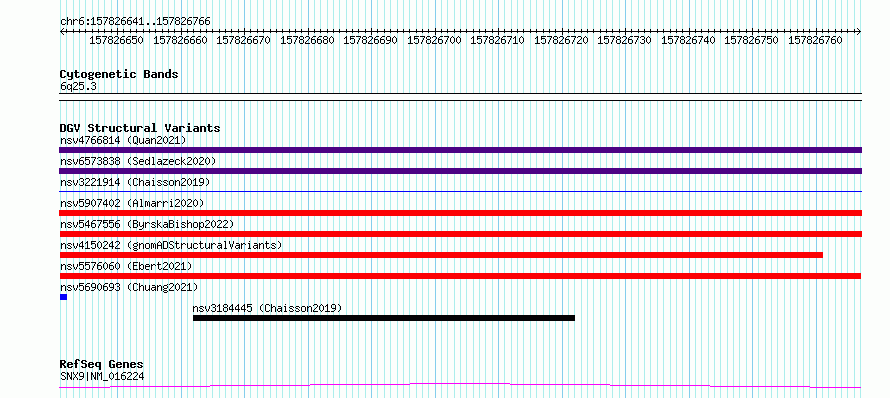Click the nsv3184445 (Chaisson2019) label
This screenshot has width=890, height=398.
267,308
